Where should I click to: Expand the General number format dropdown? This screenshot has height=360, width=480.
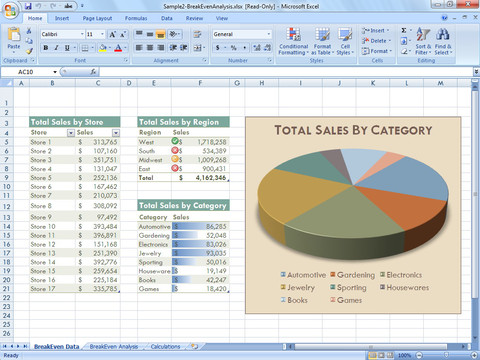[x=269, y=34]
